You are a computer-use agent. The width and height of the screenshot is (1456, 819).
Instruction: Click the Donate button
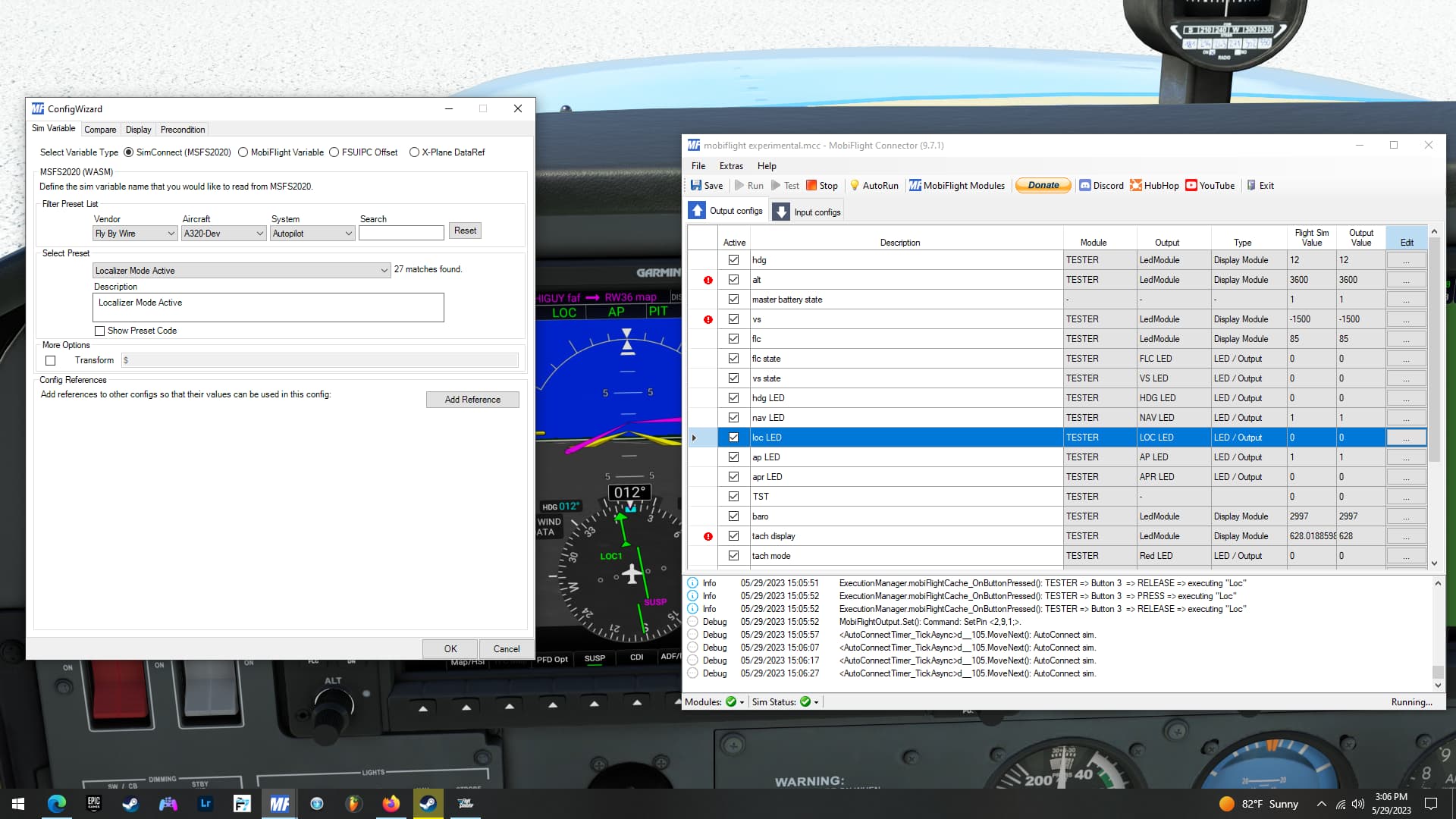click(x=1043, y=185)
